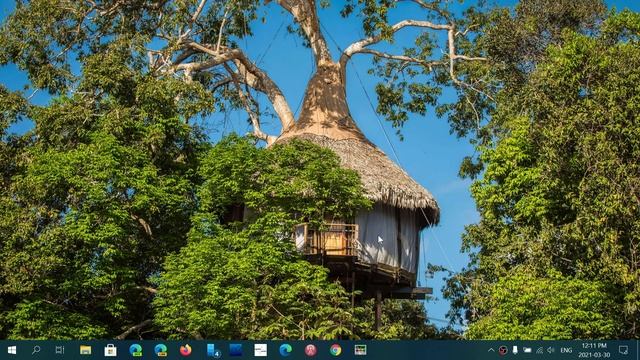Click the safely remove hardware tray icon
The image size is (640, 360).
pos(515,350)
